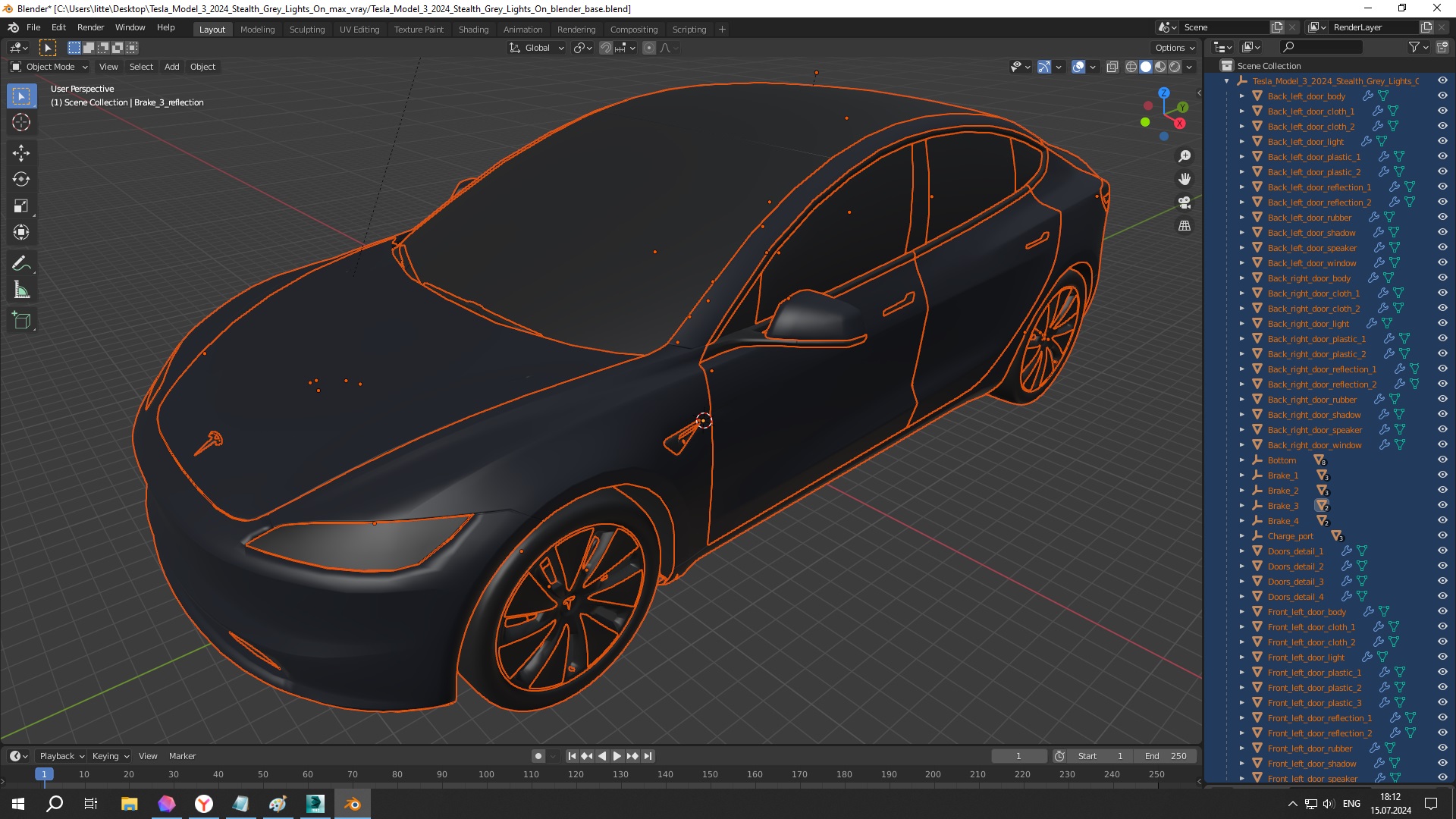Screen dimensions: 1456x819
Task: Activate the 3D Cursor tool
Action: pos(21,122)
